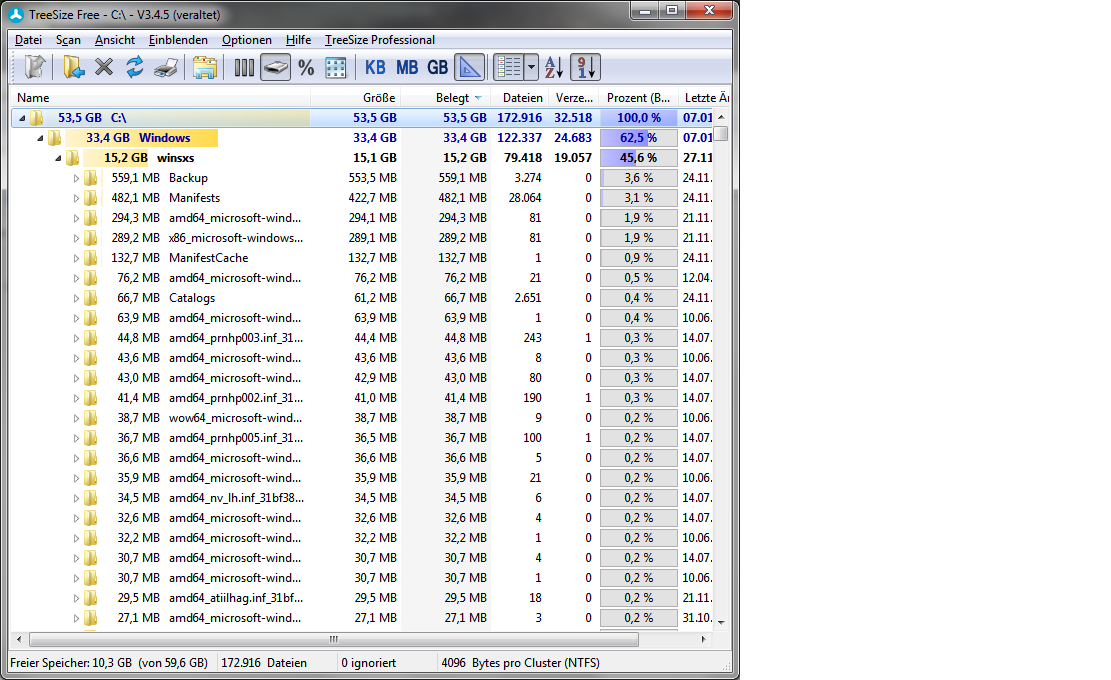Click the vertical scrollbar down arrow
The height and width of the screenshot is (680, 1111).
click(721, 623)
